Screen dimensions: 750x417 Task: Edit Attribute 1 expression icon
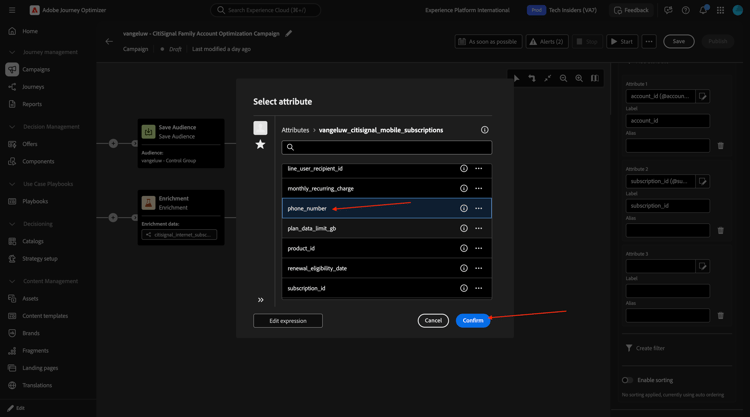pyautogui.click(x=702, y=96)
